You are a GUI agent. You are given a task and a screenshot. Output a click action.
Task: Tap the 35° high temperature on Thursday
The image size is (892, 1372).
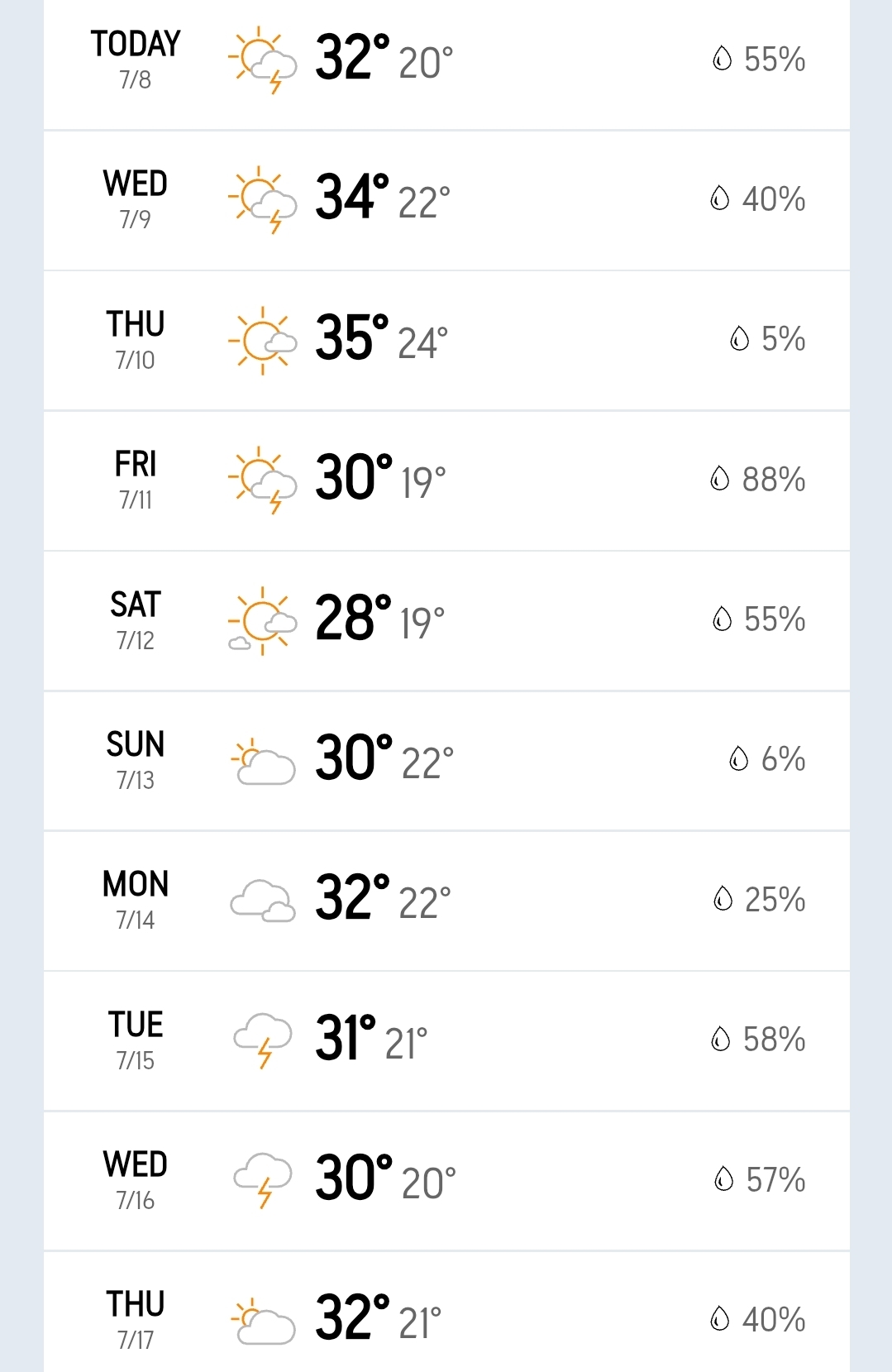pos(351,338)
